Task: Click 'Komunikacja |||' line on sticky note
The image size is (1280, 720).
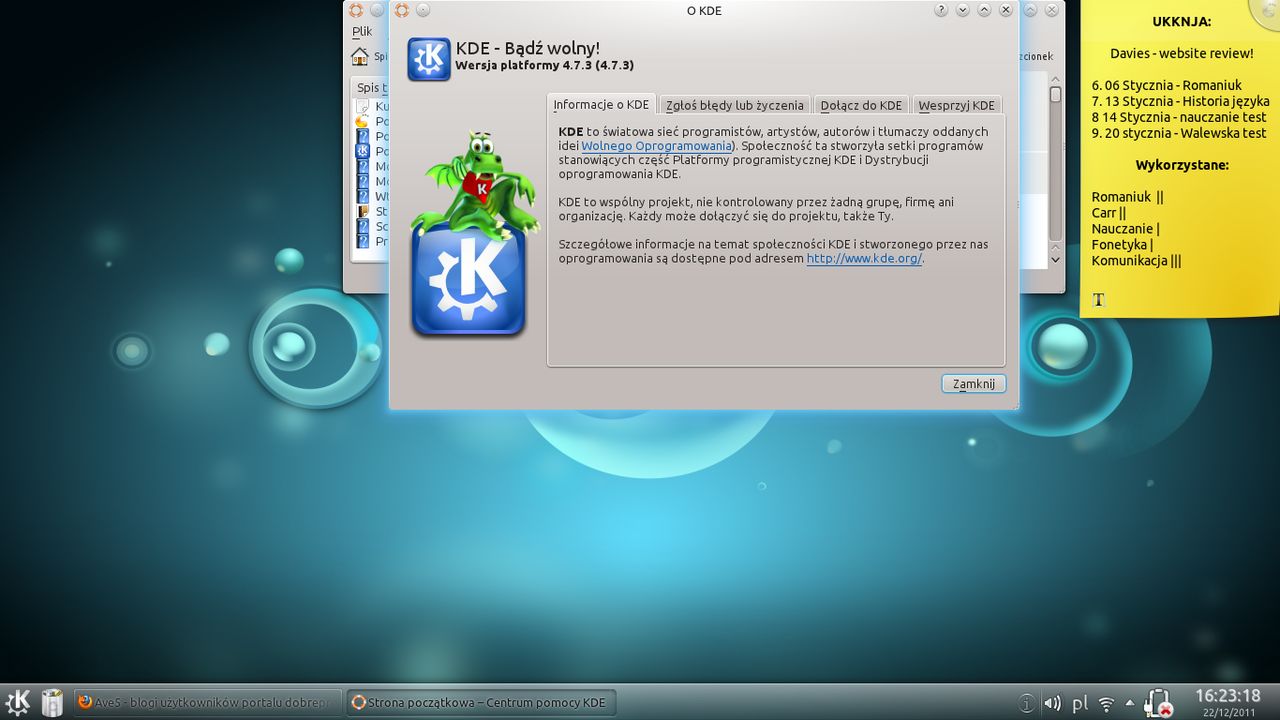Action: (x=1136, y=261)
